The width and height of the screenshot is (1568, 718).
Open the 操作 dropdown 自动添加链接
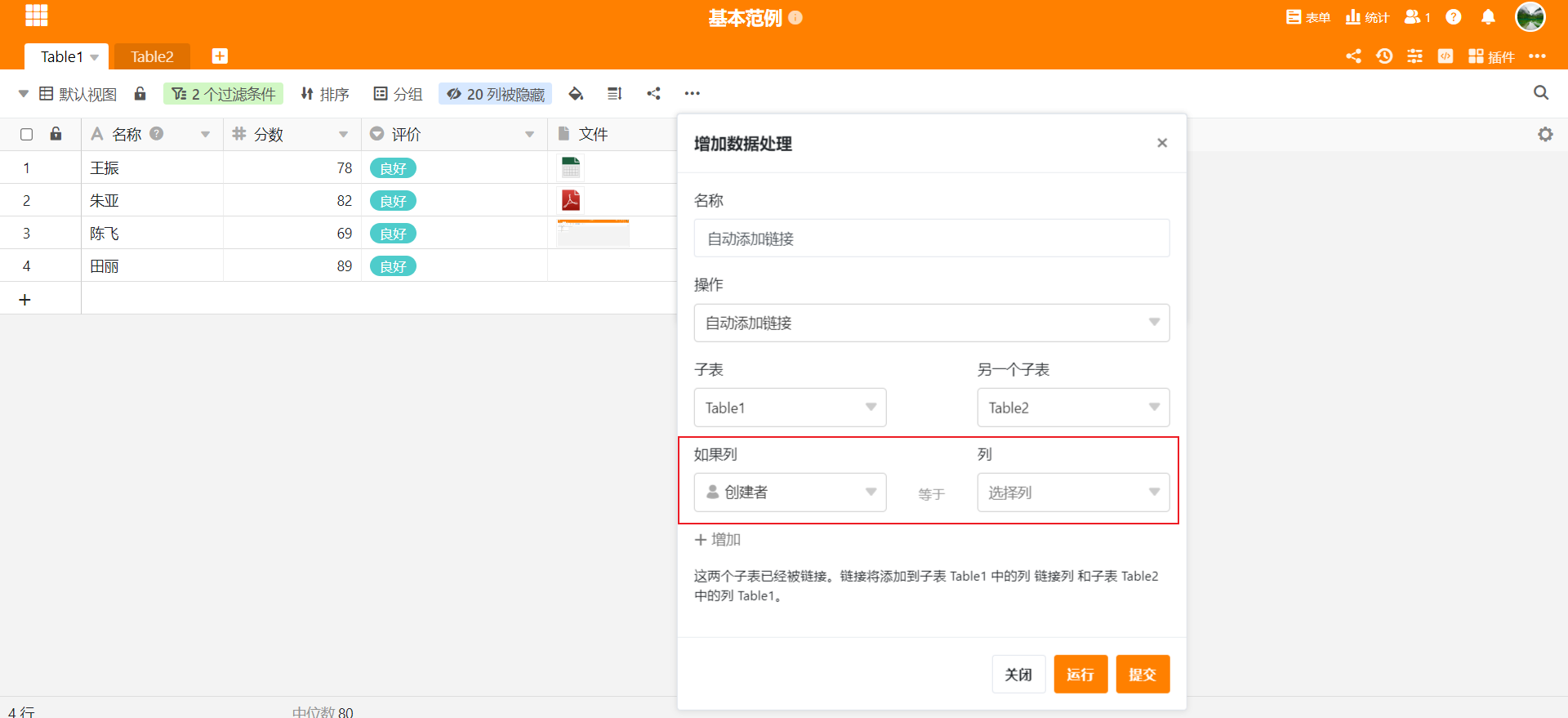tap(931, 323)
